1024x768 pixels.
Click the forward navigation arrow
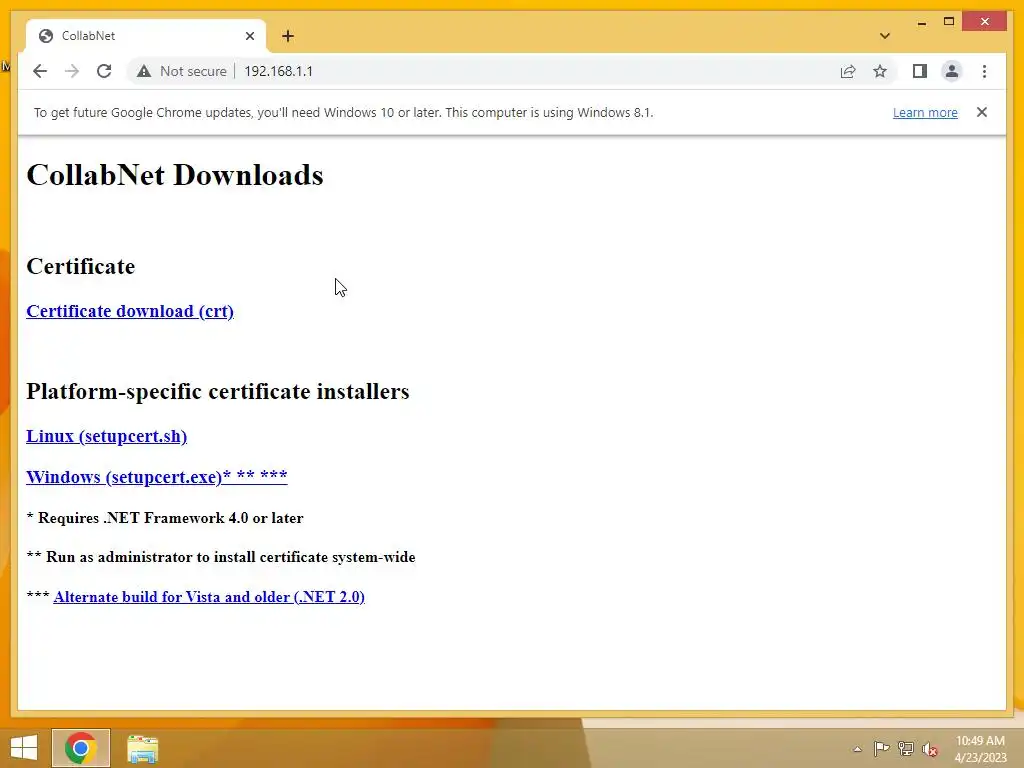click(x=72, y=71)
